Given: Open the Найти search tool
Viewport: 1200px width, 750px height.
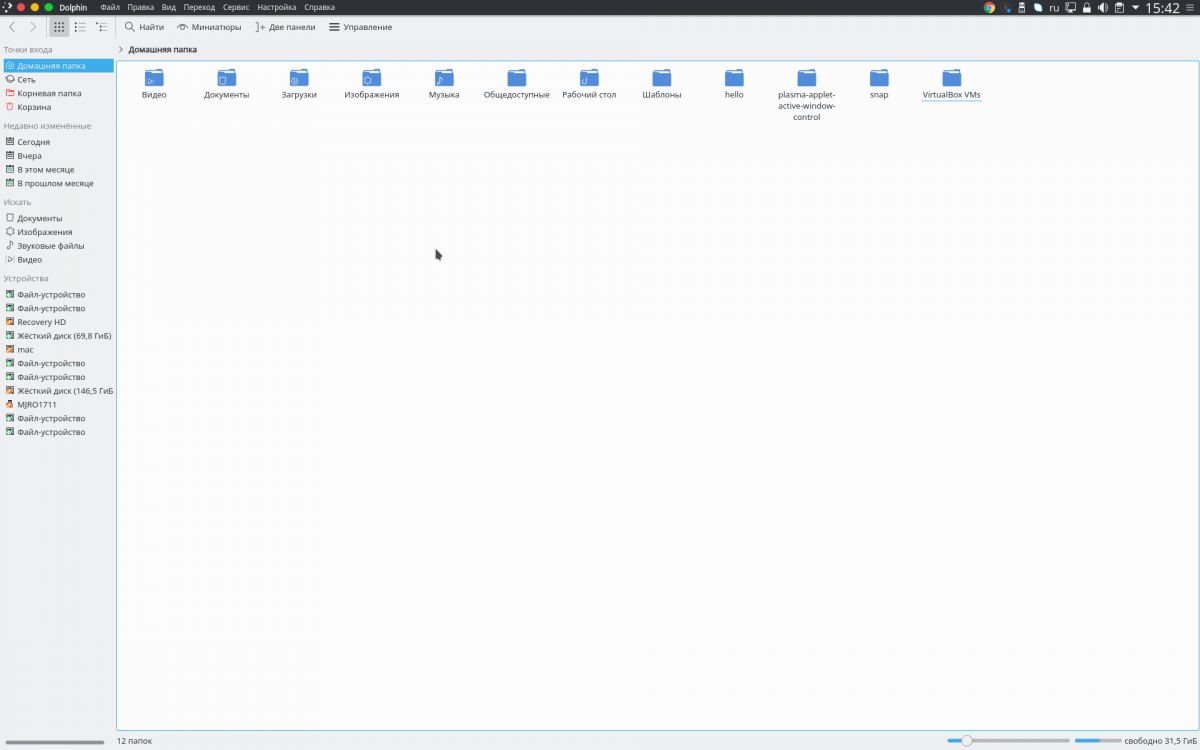Looking at the screenshot, I should (x=144, y=27).
